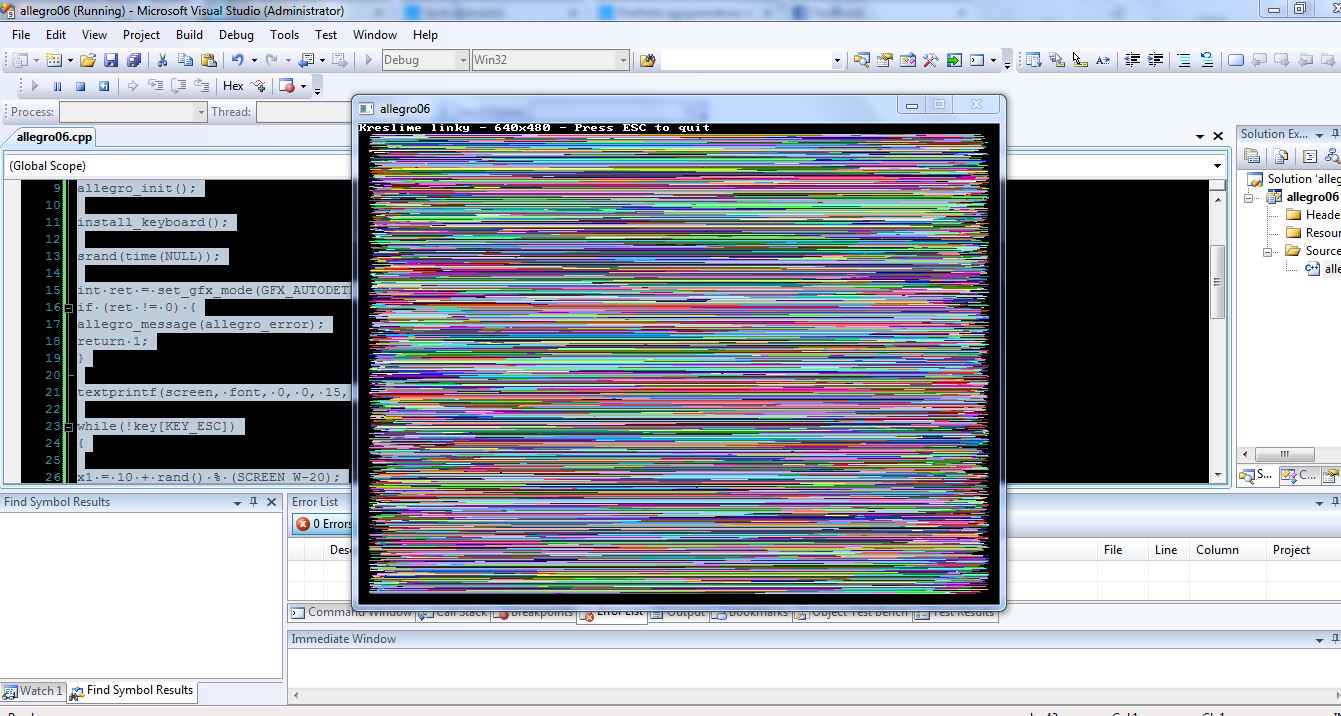Toggle the 0 Errors filter button
Screen dimensions: 1341x716
[322, 524]
